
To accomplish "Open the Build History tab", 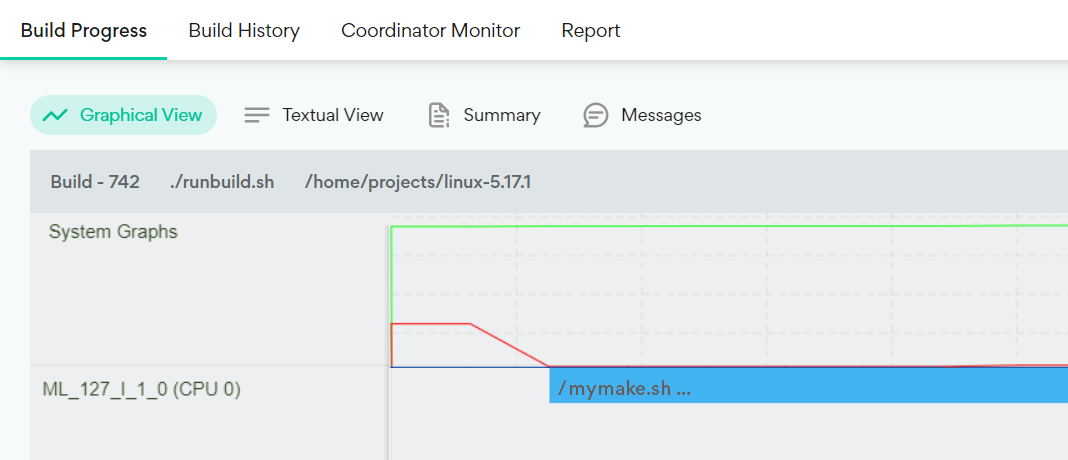I will [x=244, y=31].
